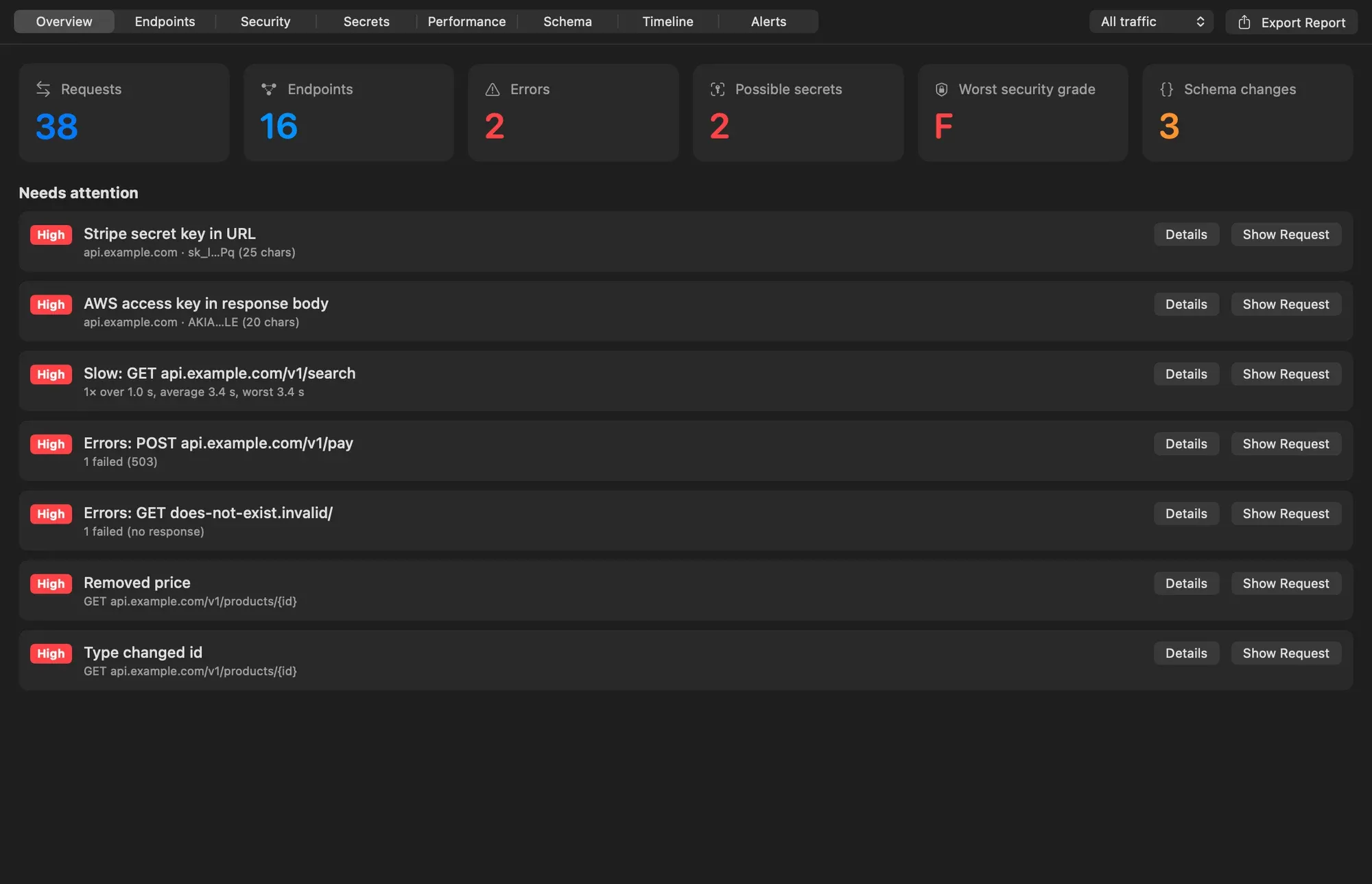The height and width of the screenshot is (884, 1372).
Task: Click High badge on Removed price row
Action: click(x=51, y=584)
